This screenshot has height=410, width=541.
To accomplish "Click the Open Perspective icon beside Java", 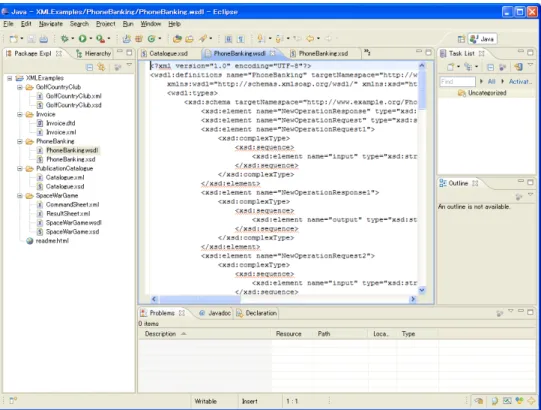I will (461, 39).
